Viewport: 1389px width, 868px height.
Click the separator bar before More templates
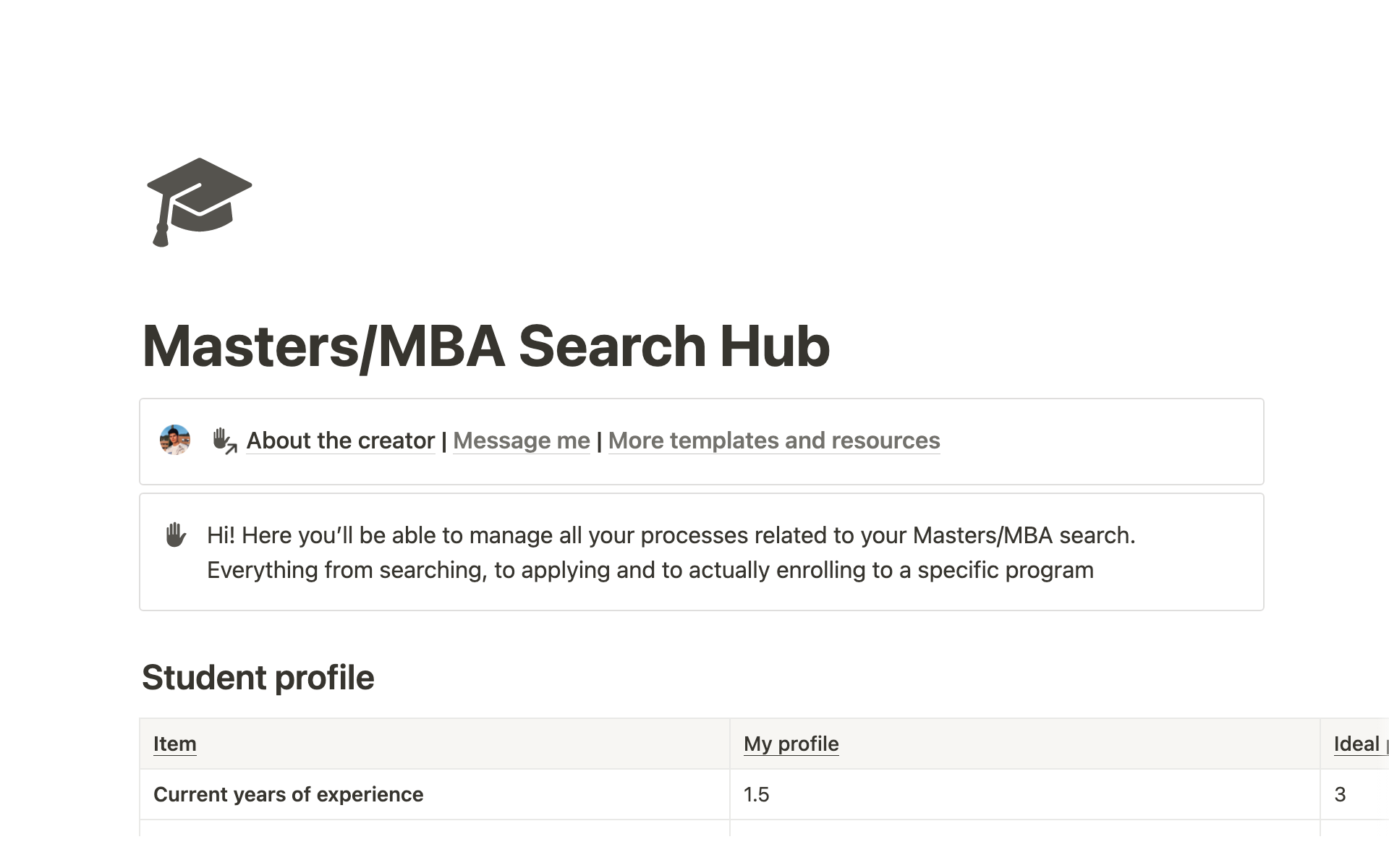click(x=599, y=441)
